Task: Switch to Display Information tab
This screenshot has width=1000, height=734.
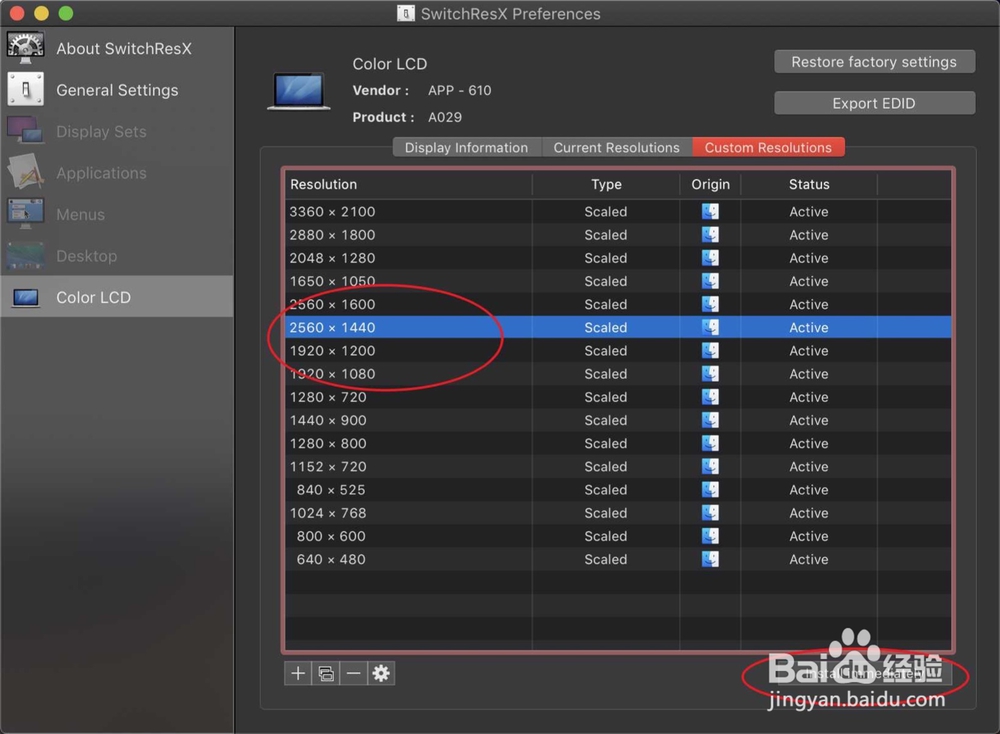Action: coord(466,147)
